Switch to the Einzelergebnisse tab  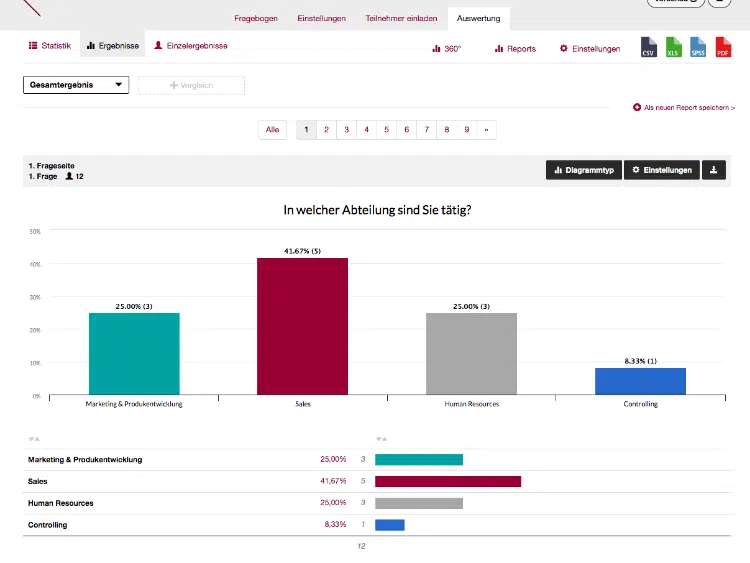190,46
